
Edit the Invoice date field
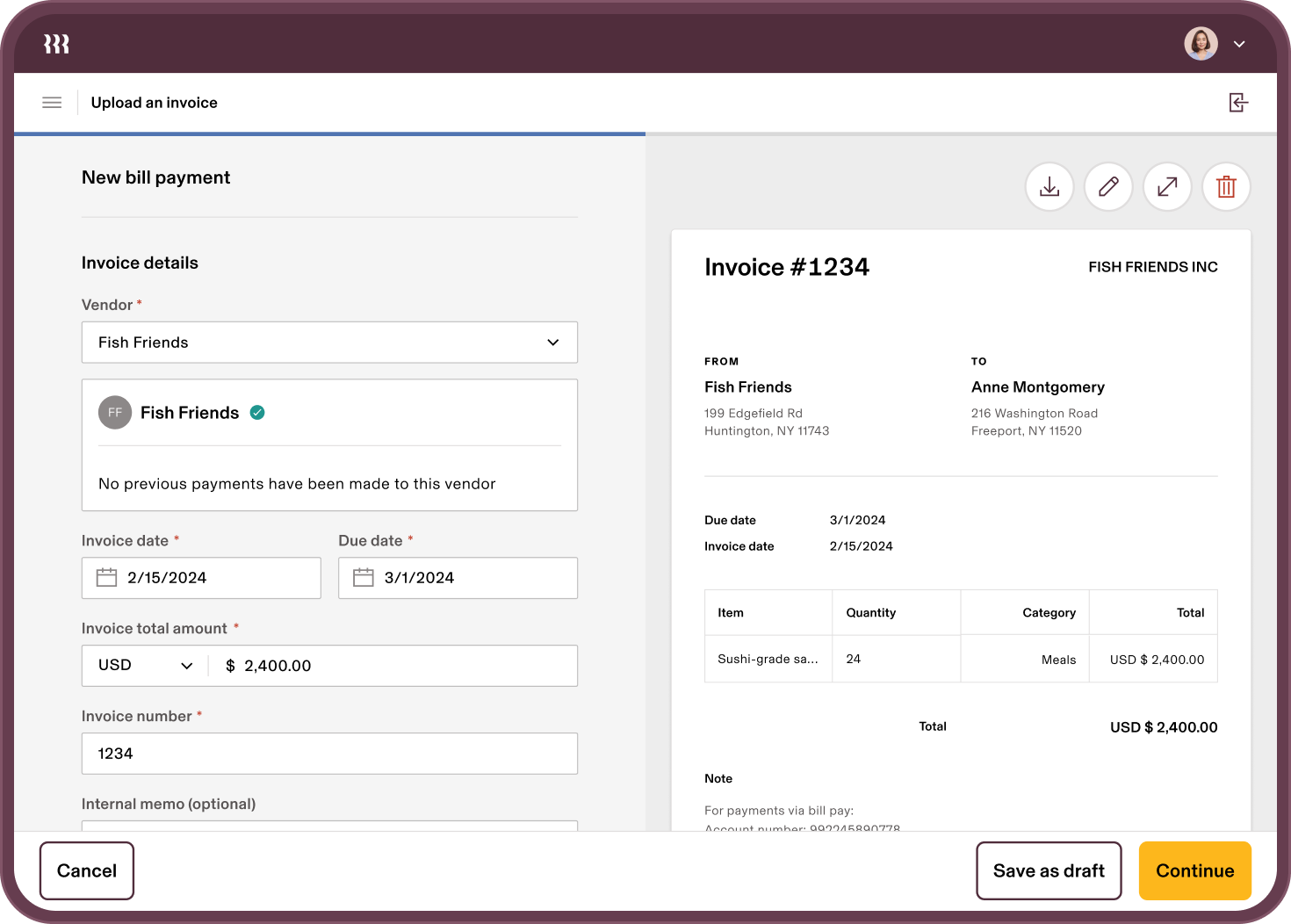[x=201, y=578]
